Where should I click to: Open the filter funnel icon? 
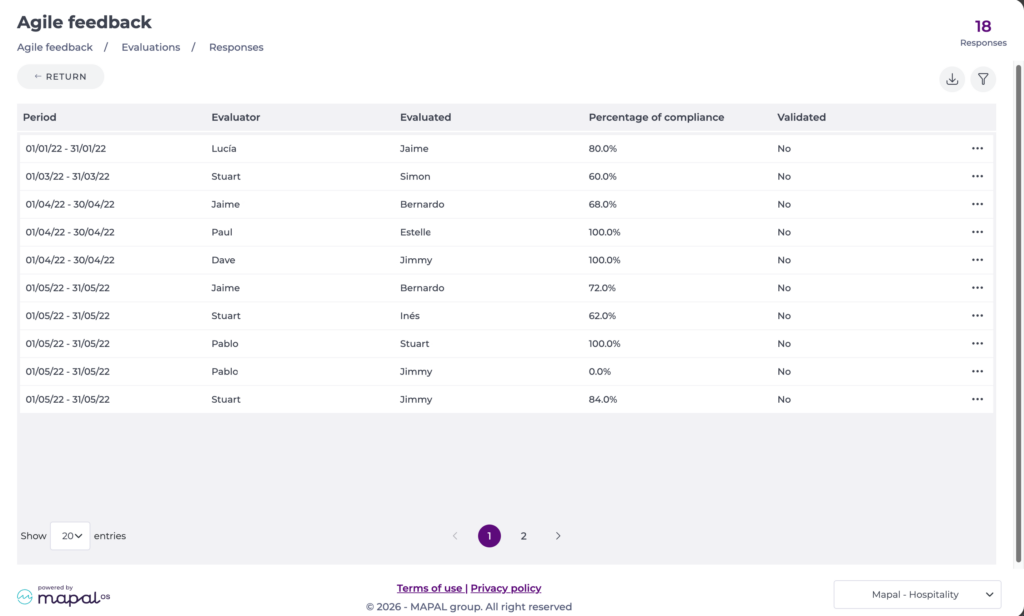click(983, 79)
